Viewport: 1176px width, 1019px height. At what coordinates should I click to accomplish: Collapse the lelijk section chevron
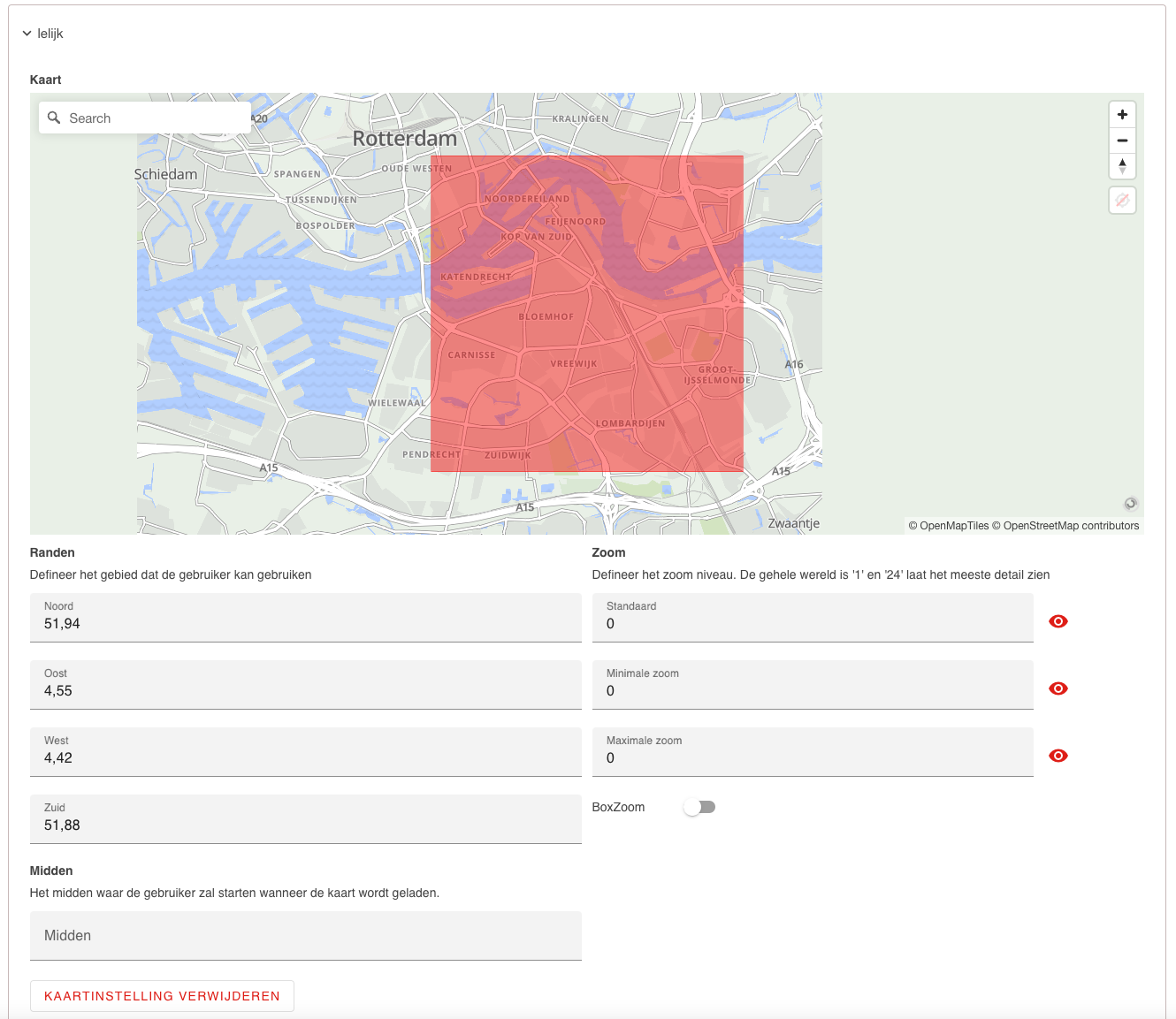tap(26, 33)
